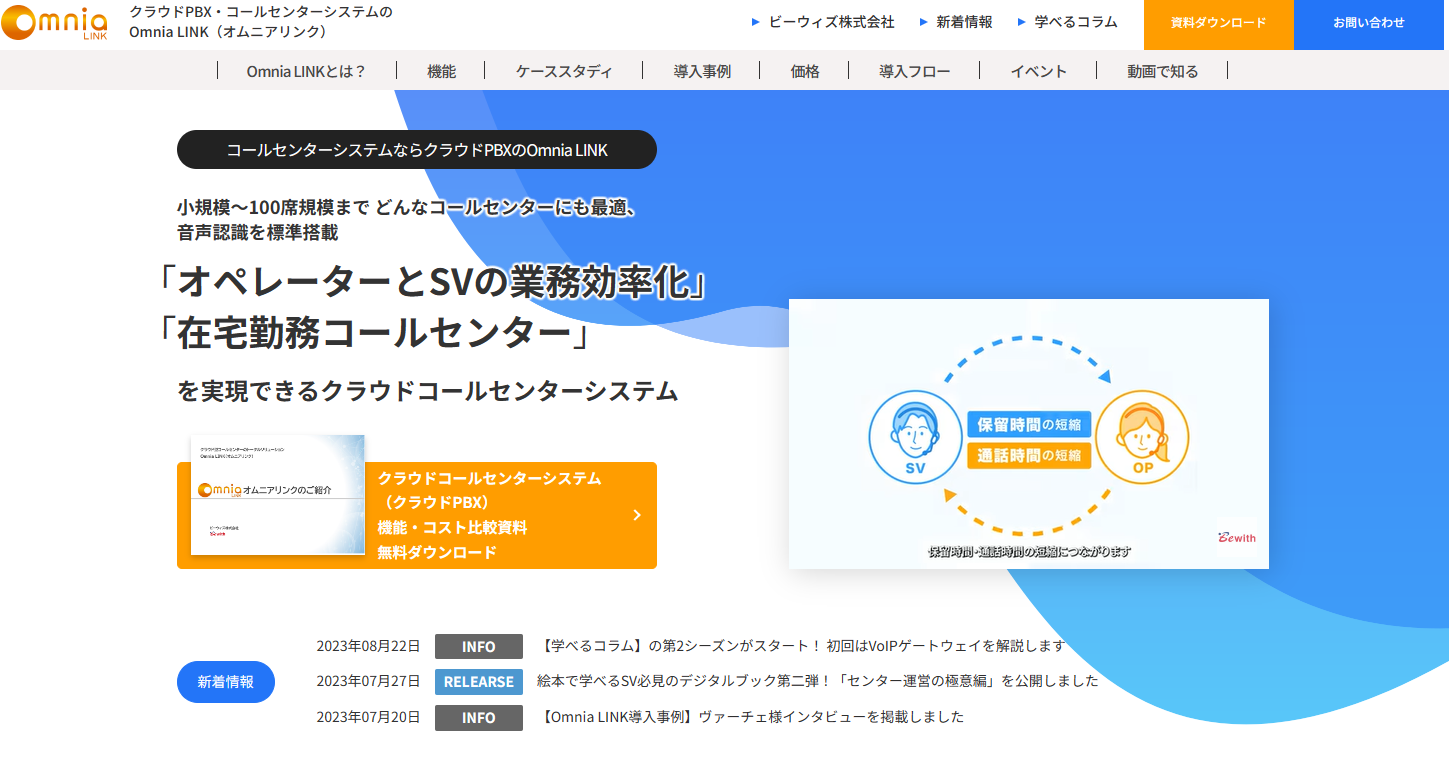Click the date 2023年07月20日
Image resolution: width=1449 pixels, height=783 pixels.
tap(368, 717)
